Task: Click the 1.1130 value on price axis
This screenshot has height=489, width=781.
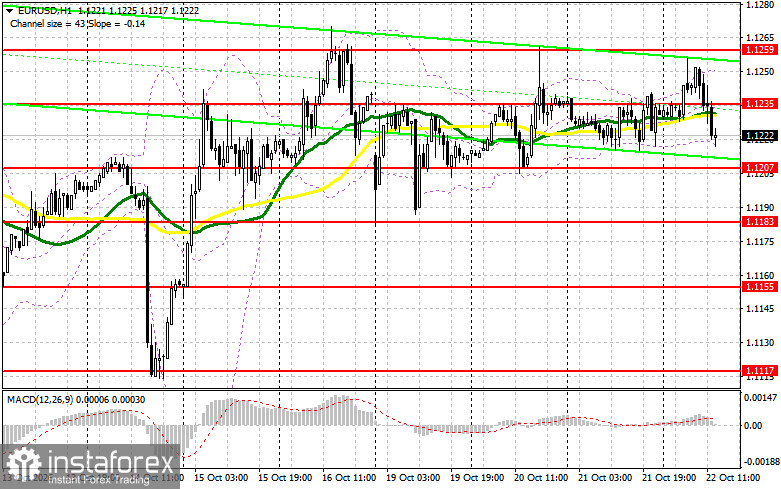Action: [760, 343]
